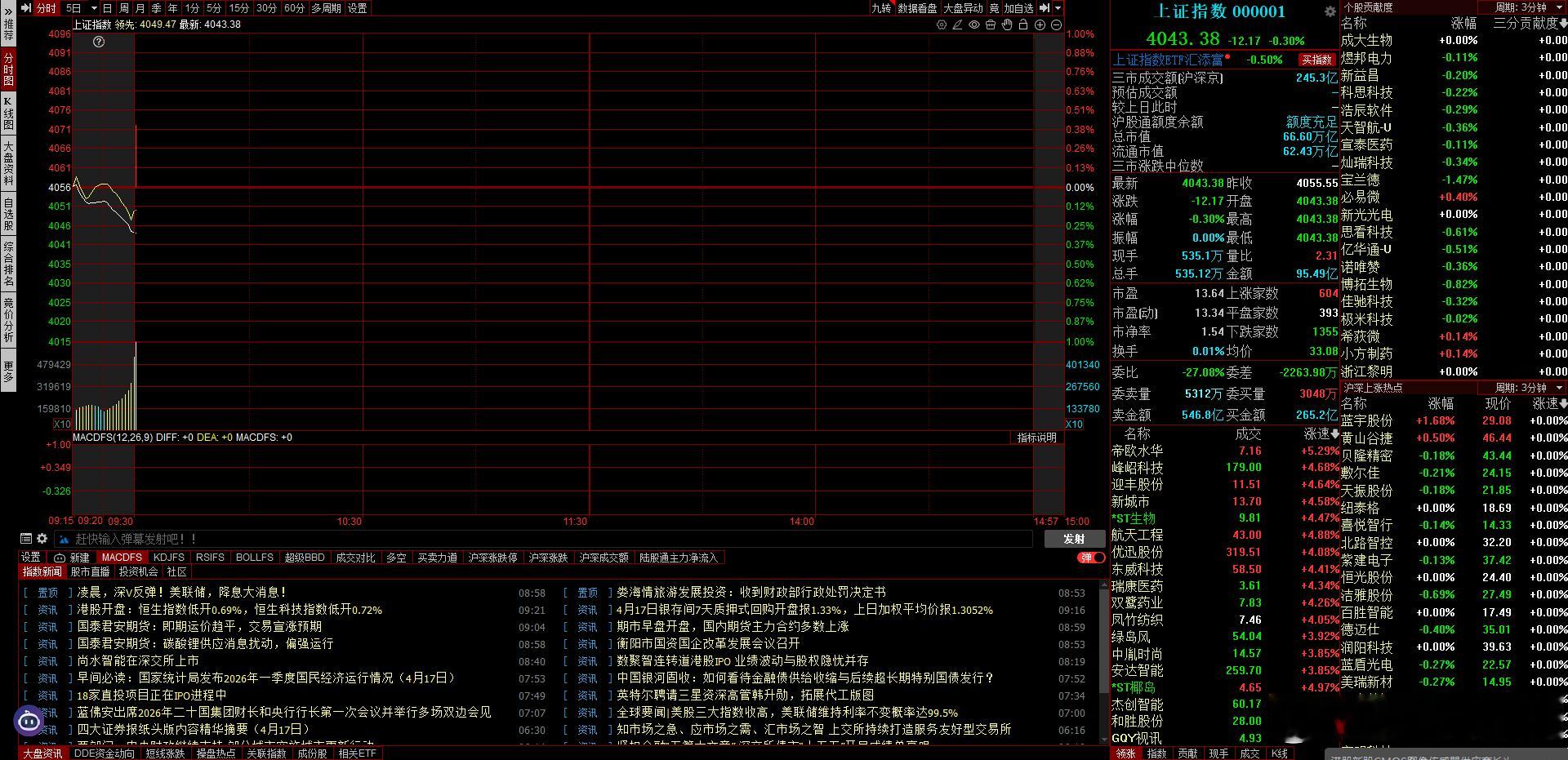Select the pencil drawing tool icon

pos(958,24)
